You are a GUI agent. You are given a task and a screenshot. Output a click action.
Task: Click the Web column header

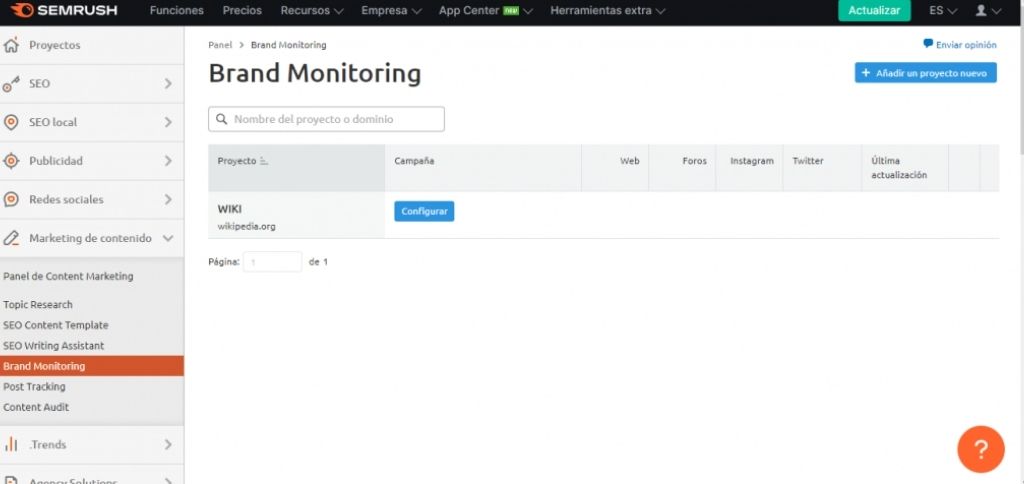click(630, 161)
